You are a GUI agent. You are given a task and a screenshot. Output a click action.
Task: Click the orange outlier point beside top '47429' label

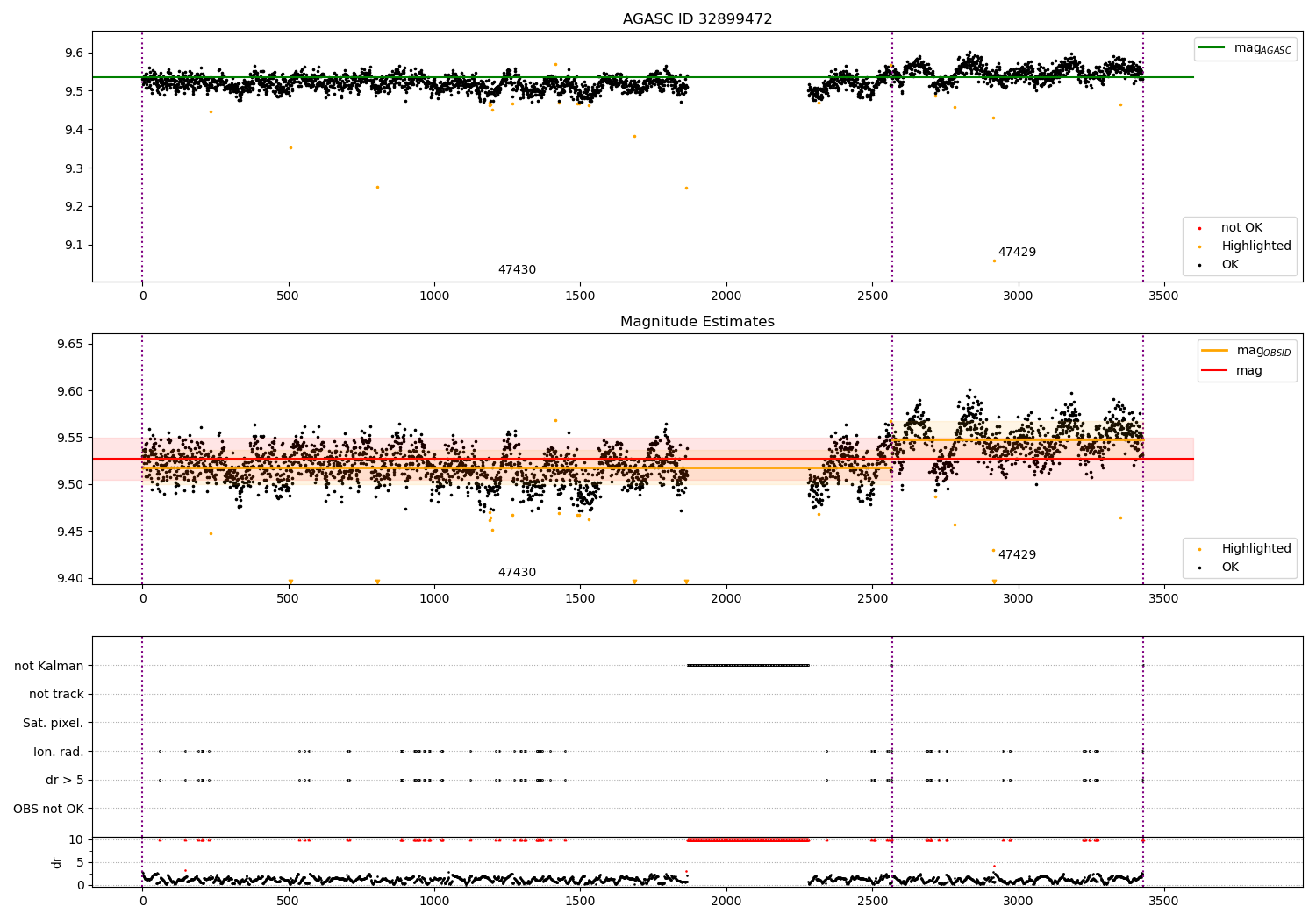click(994, 261)
